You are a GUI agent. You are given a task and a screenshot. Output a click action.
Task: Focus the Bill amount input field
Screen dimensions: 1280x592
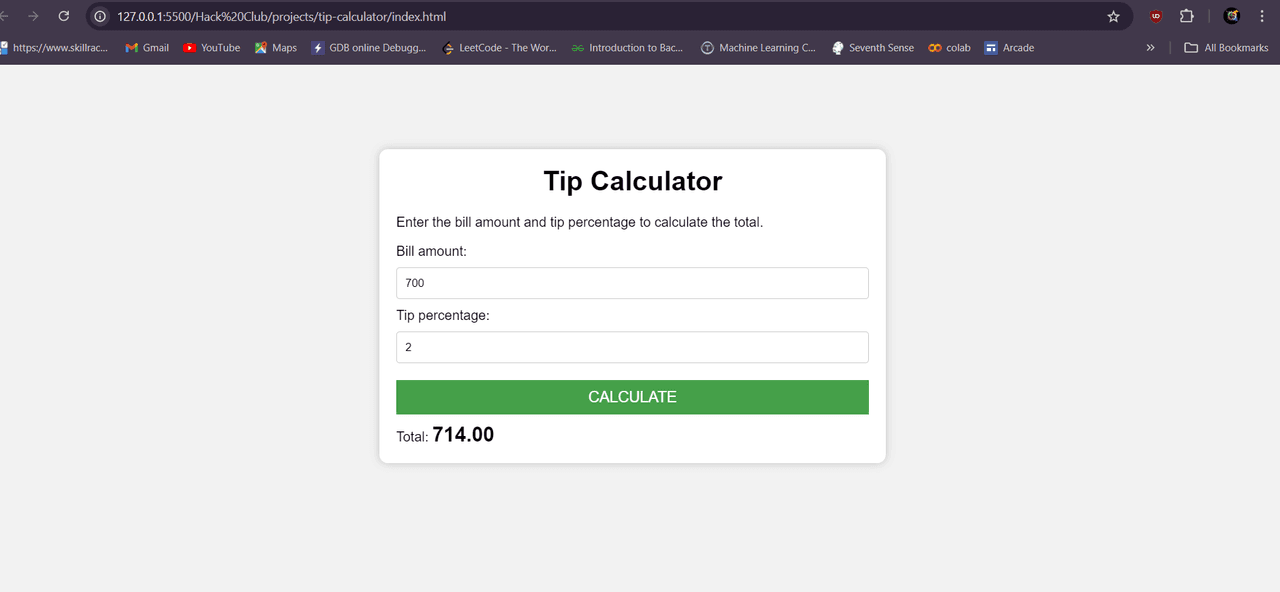pos(632,283)
